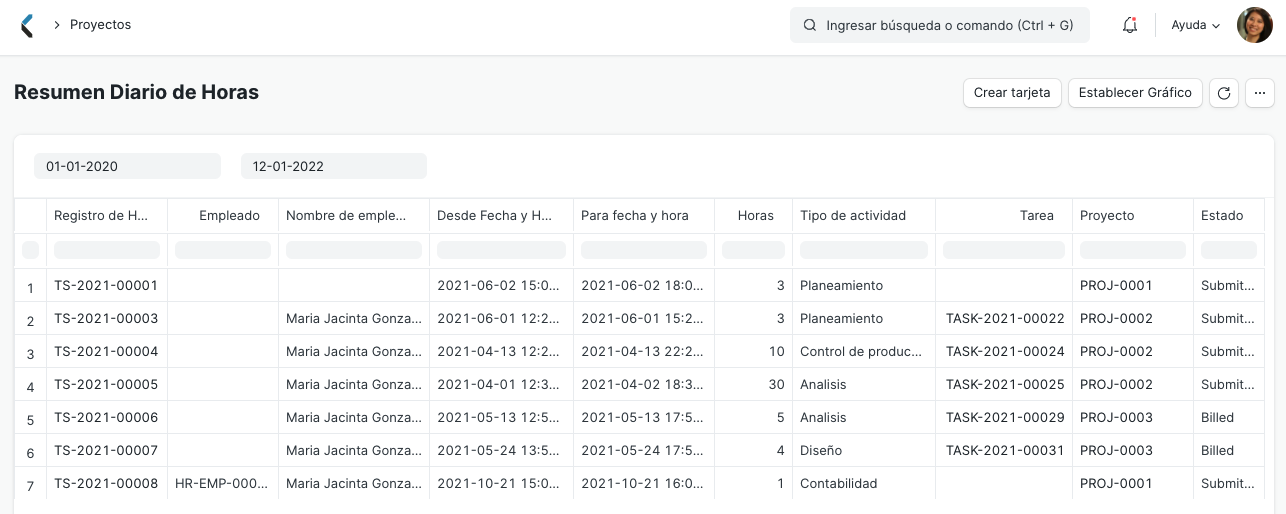
Task: Select cell TS-2021-00003
Action: (106, 318)
